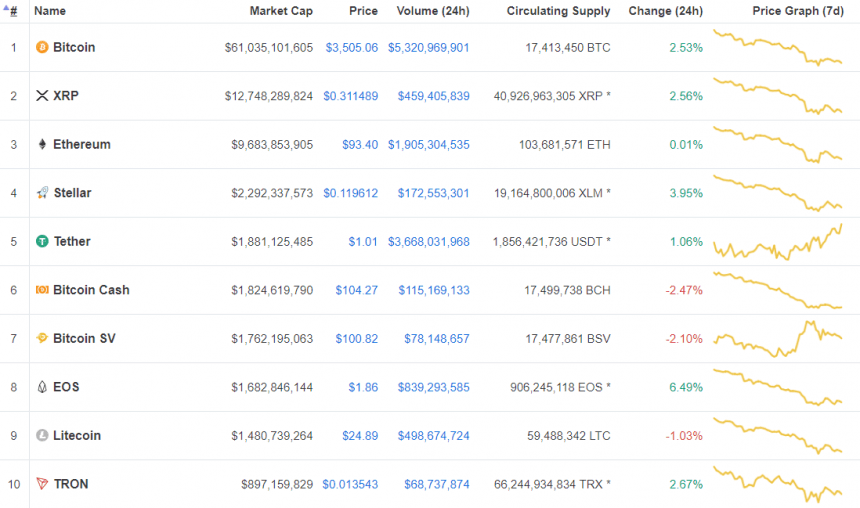Sort by Volume (24h) column header
860x508 pixels.
pos(433,11)
